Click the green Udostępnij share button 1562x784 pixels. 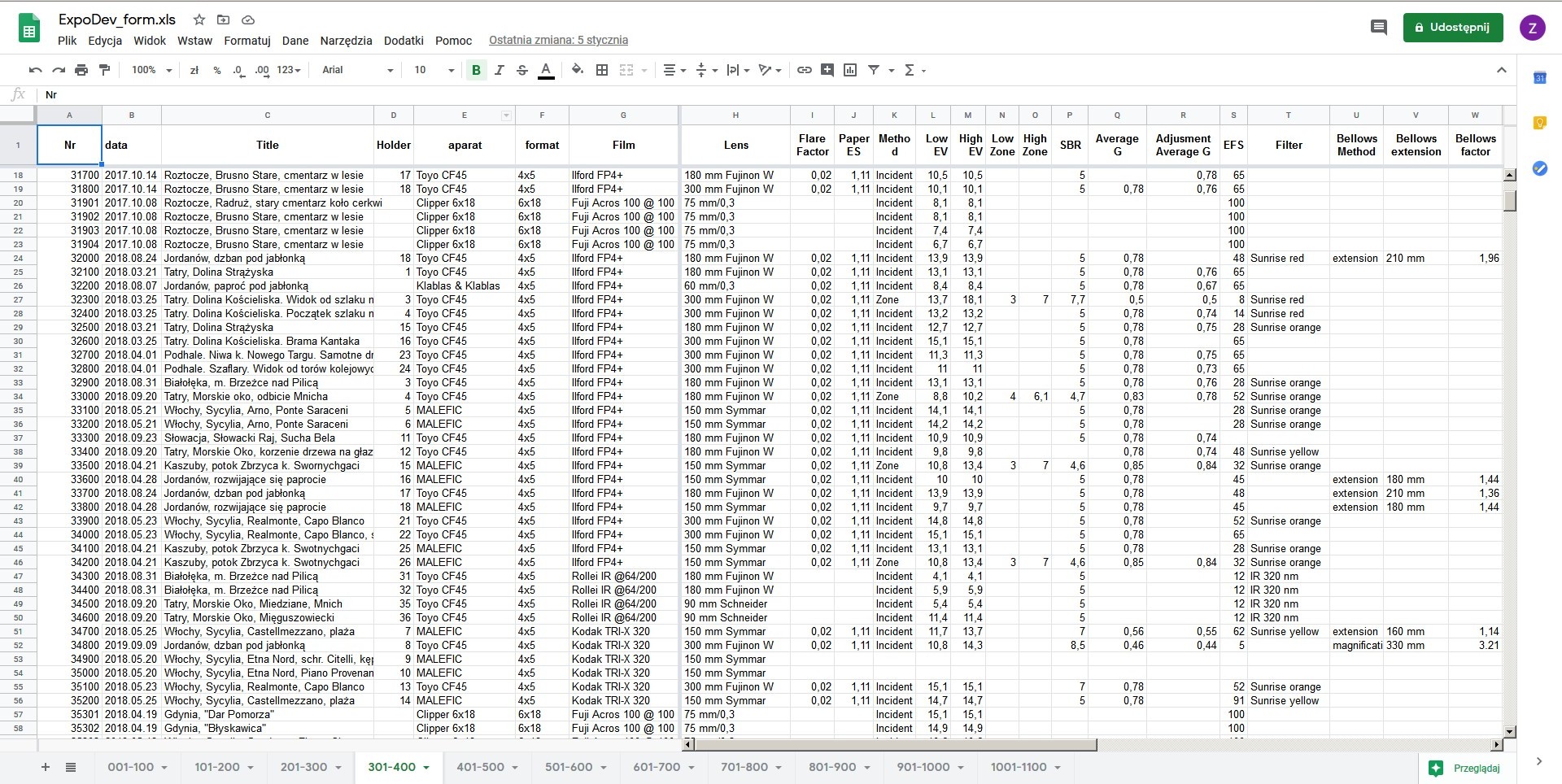click(x=1452, y=27)
